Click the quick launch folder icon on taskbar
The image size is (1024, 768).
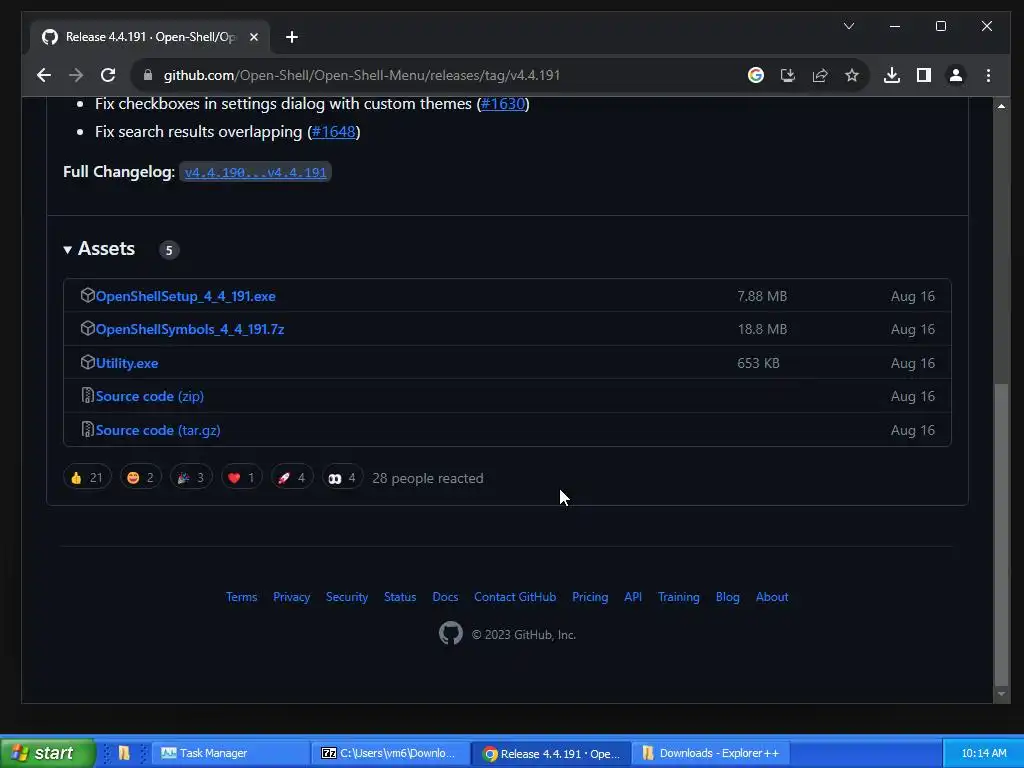point(124,753)
